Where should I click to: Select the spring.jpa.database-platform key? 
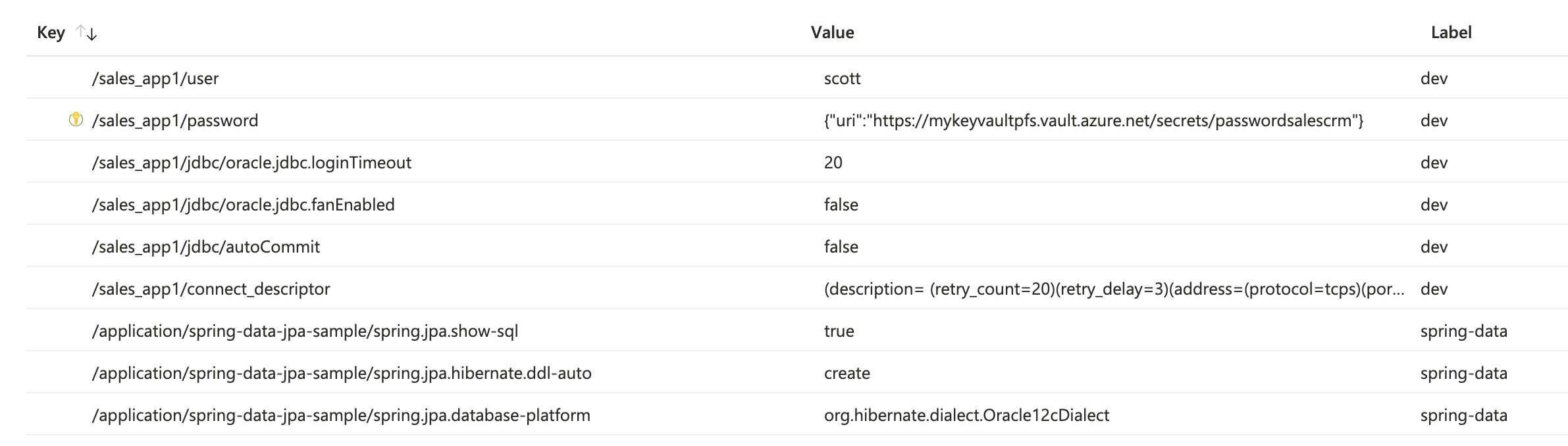click(342, 415)
